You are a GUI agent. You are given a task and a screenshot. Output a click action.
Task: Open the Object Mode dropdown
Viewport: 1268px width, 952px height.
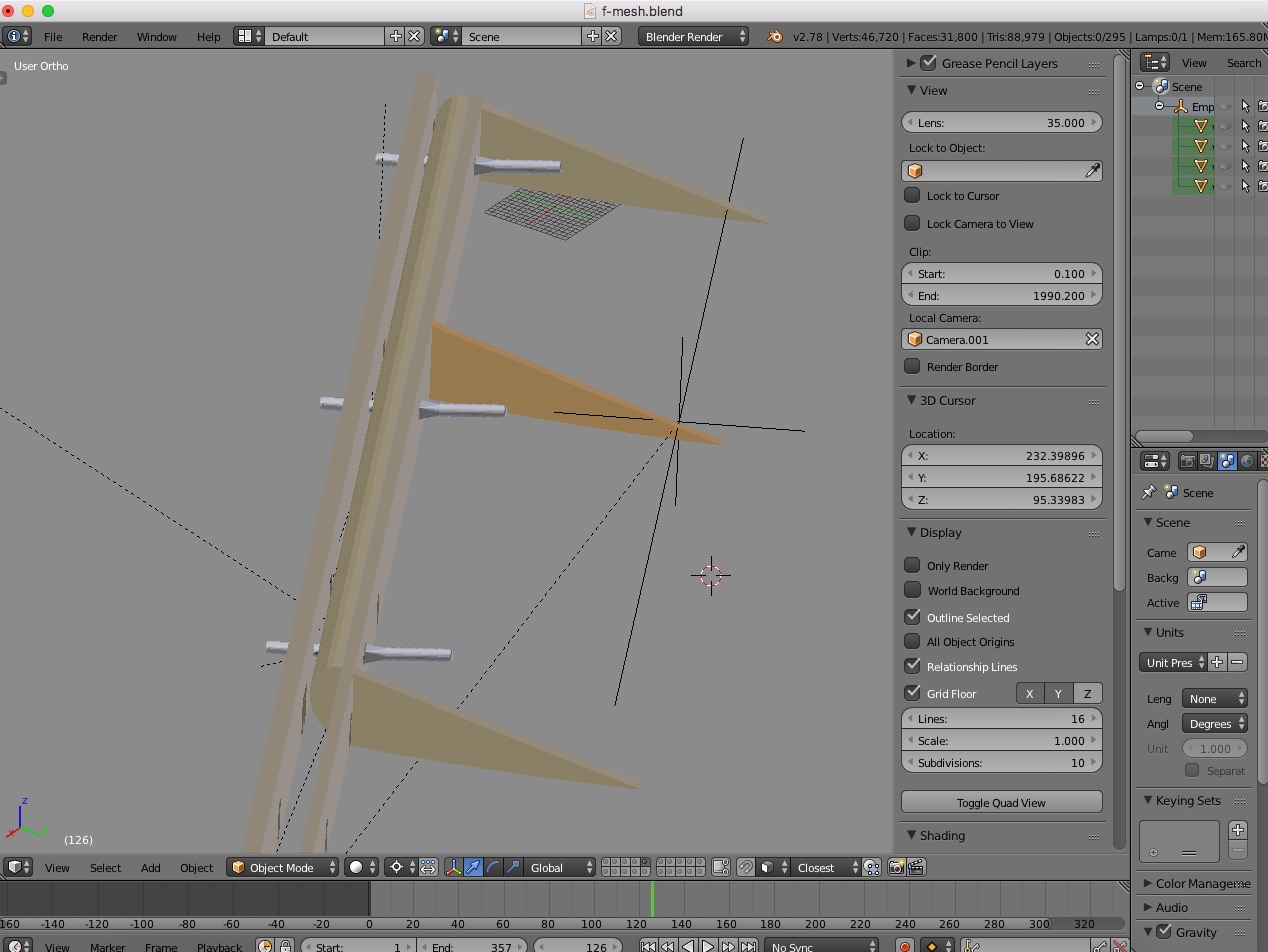coord(283,867)
